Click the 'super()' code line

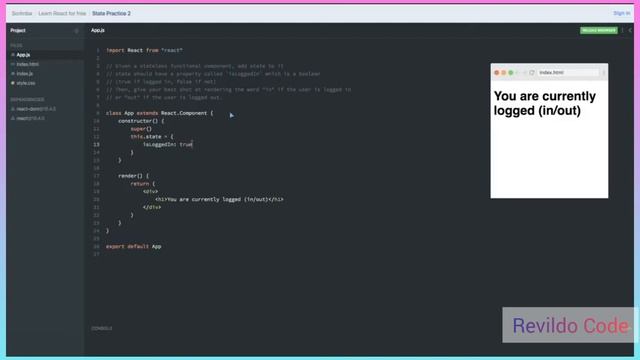click(x=141, y=129)
